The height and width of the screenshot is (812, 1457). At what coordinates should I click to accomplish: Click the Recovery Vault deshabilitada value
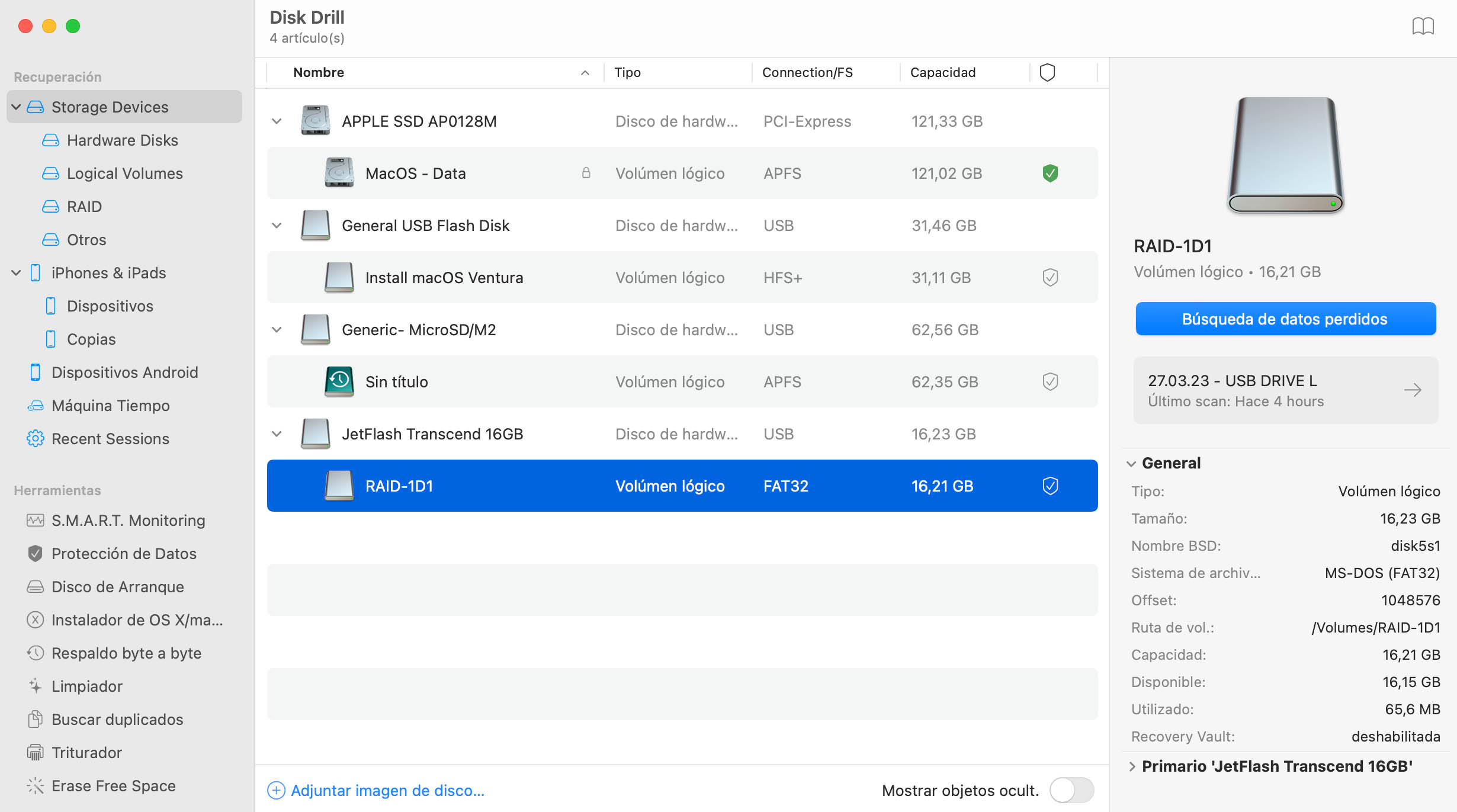(1395, 737)
